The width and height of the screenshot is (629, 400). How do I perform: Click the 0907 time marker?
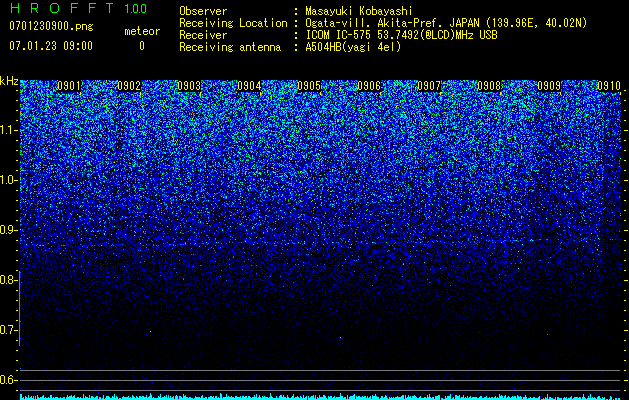click(x=429, y=86)
